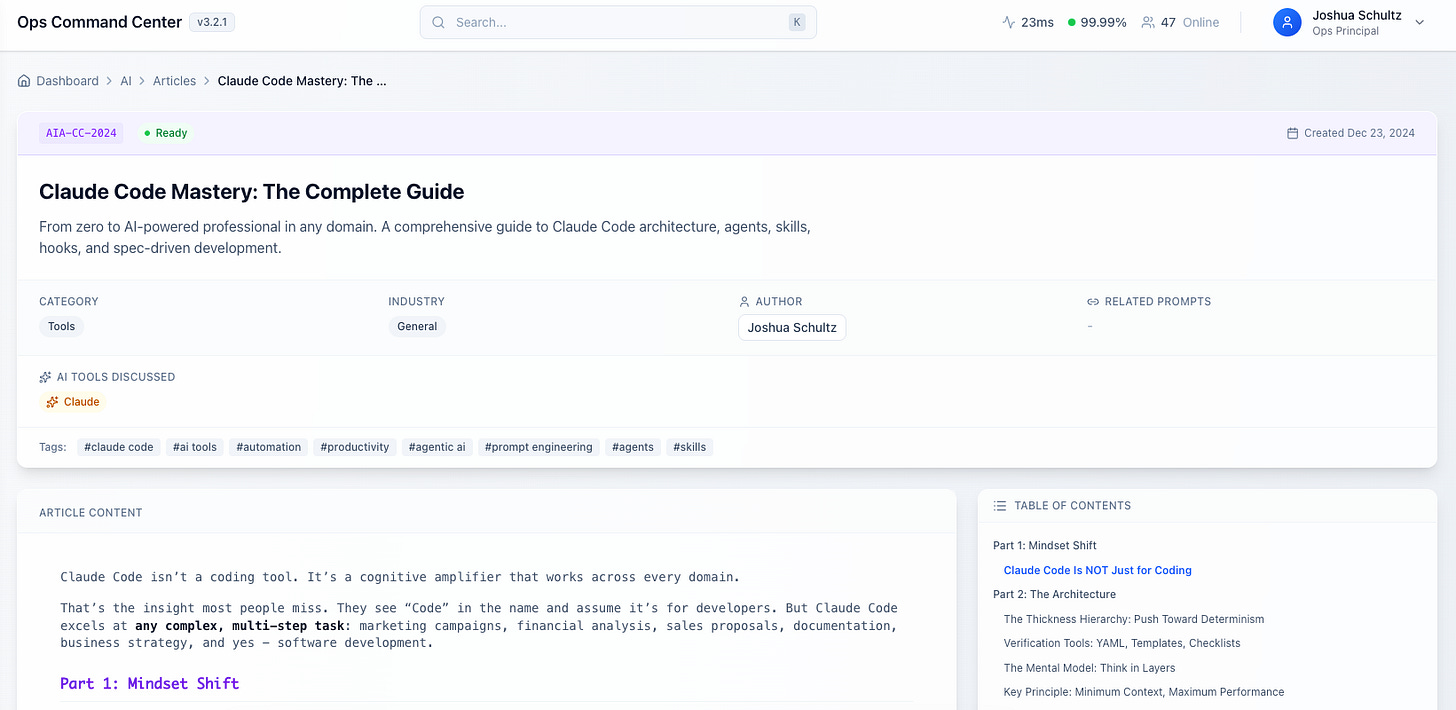This screenshot has width=1456, height=710.
Task: Click the K keyboard shortcut badge
Action: (797, 22)
